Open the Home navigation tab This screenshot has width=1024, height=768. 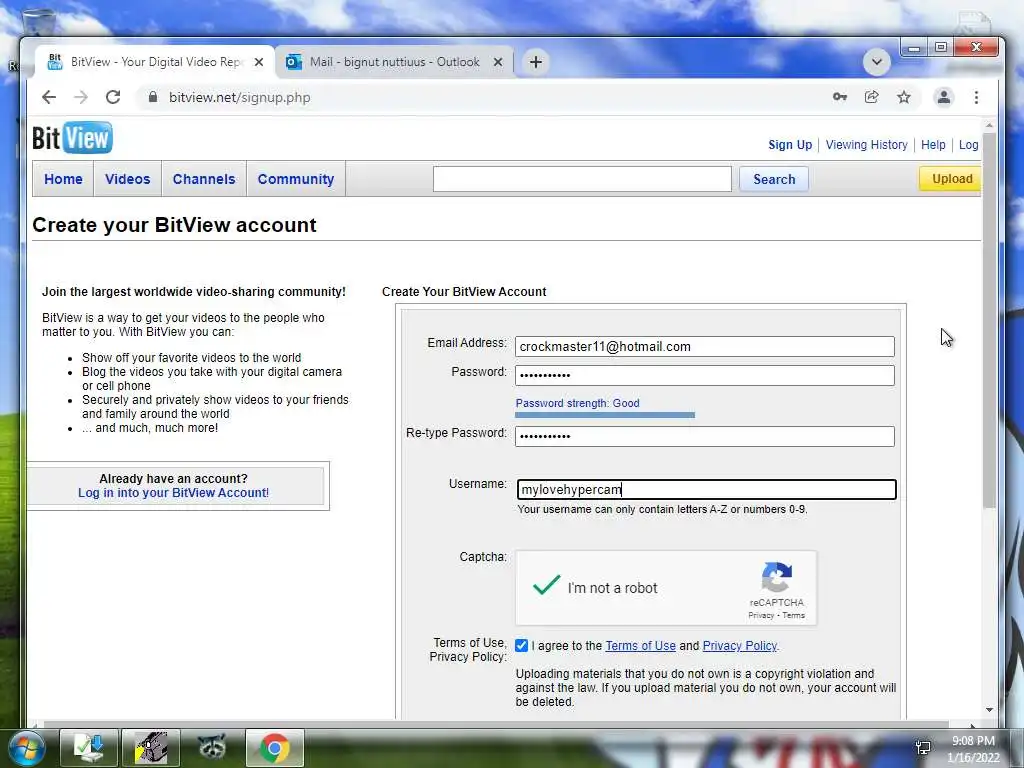tap(63, 179)
